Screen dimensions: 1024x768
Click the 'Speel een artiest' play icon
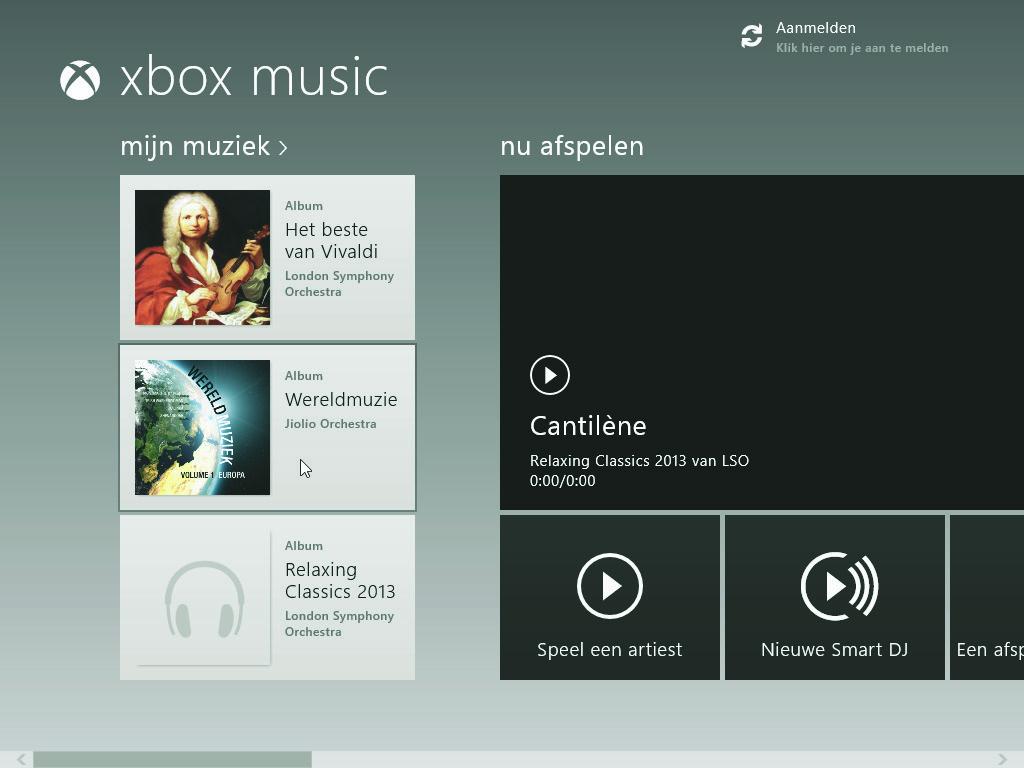point(610,586)
